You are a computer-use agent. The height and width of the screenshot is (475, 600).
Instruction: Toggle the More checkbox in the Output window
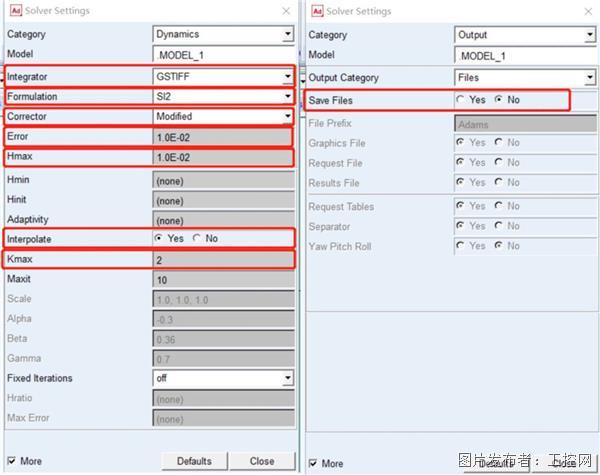point(313,463)
